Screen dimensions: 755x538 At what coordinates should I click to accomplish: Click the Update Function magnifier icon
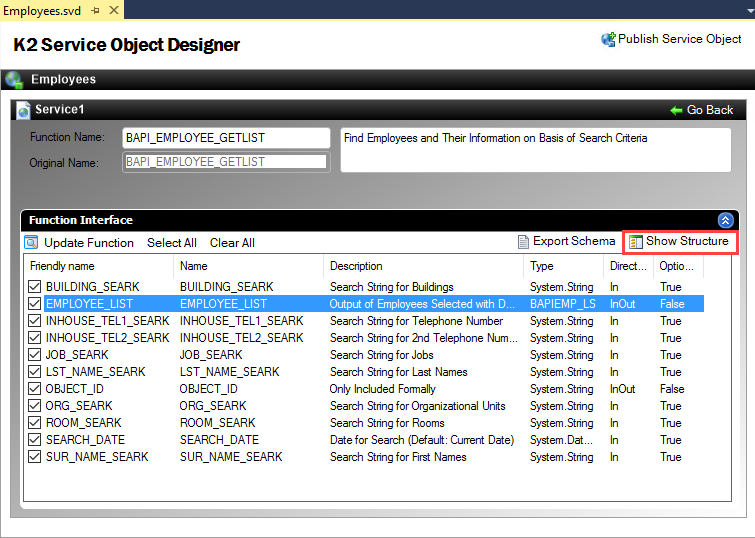31,242
